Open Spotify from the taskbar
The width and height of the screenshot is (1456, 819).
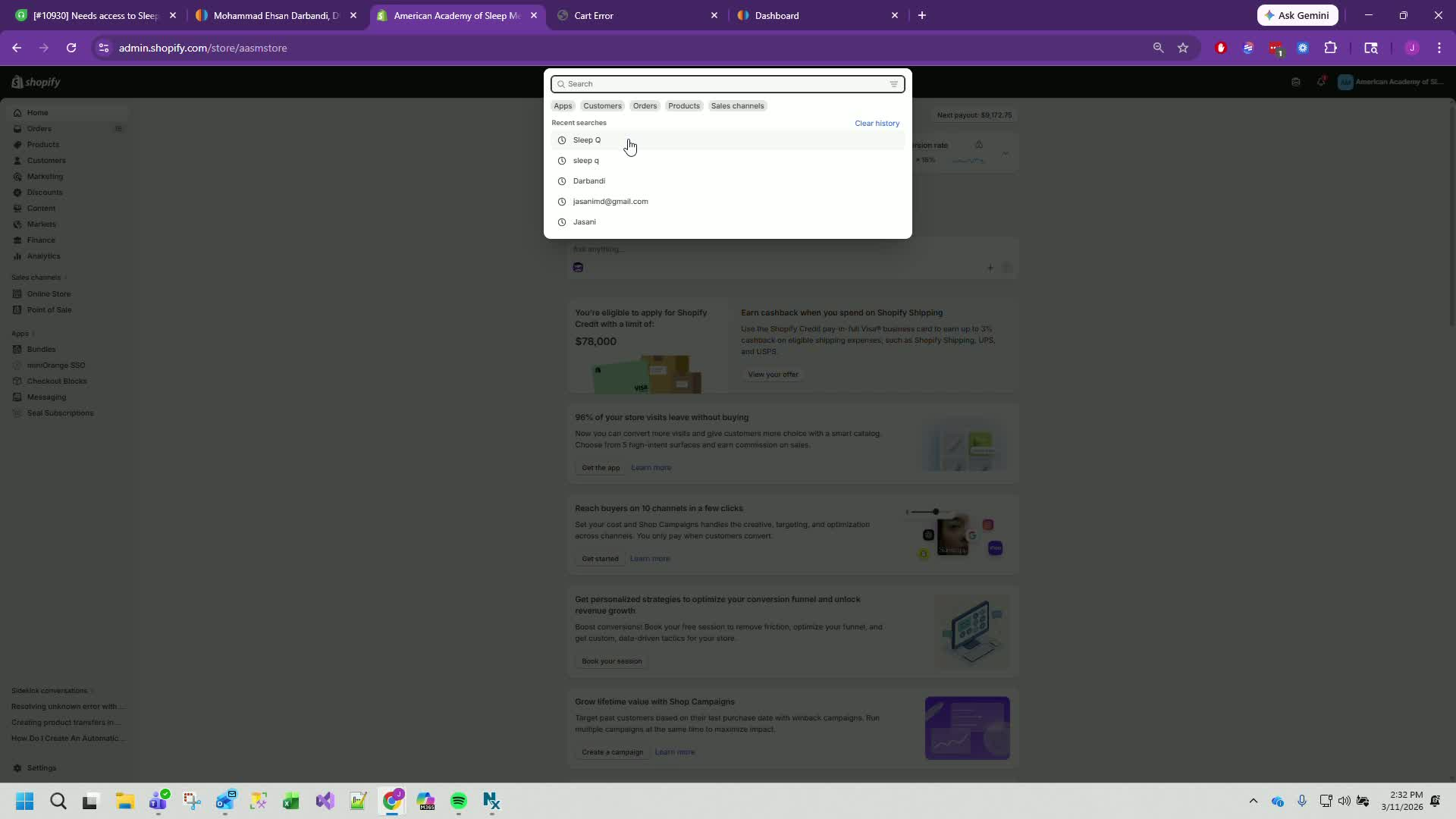(x=458, y=801)
